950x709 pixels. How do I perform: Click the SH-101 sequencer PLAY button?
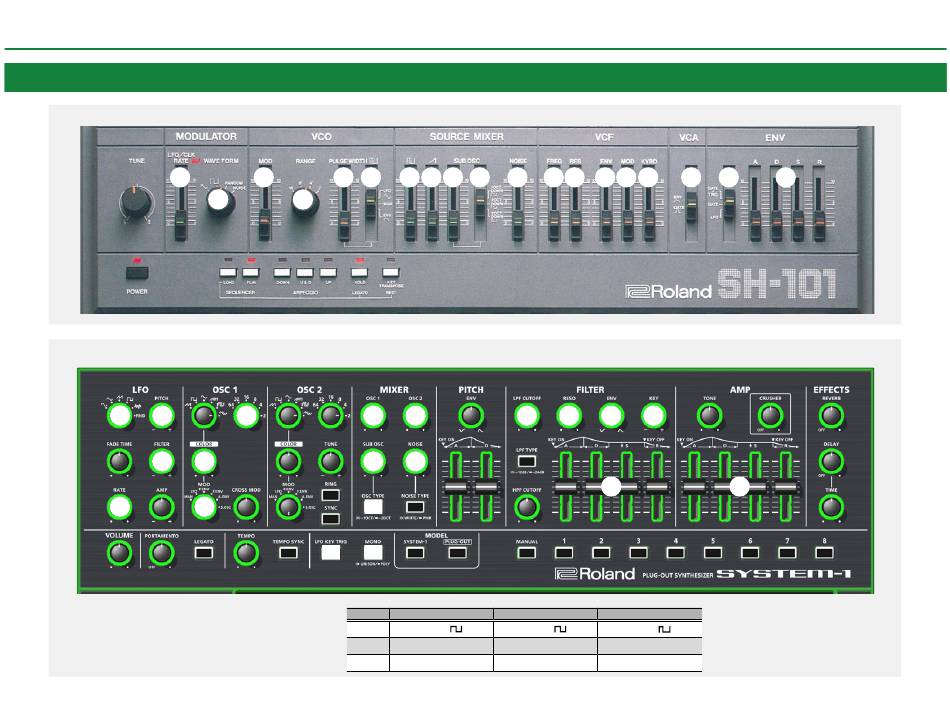click(x=251, y=273)
